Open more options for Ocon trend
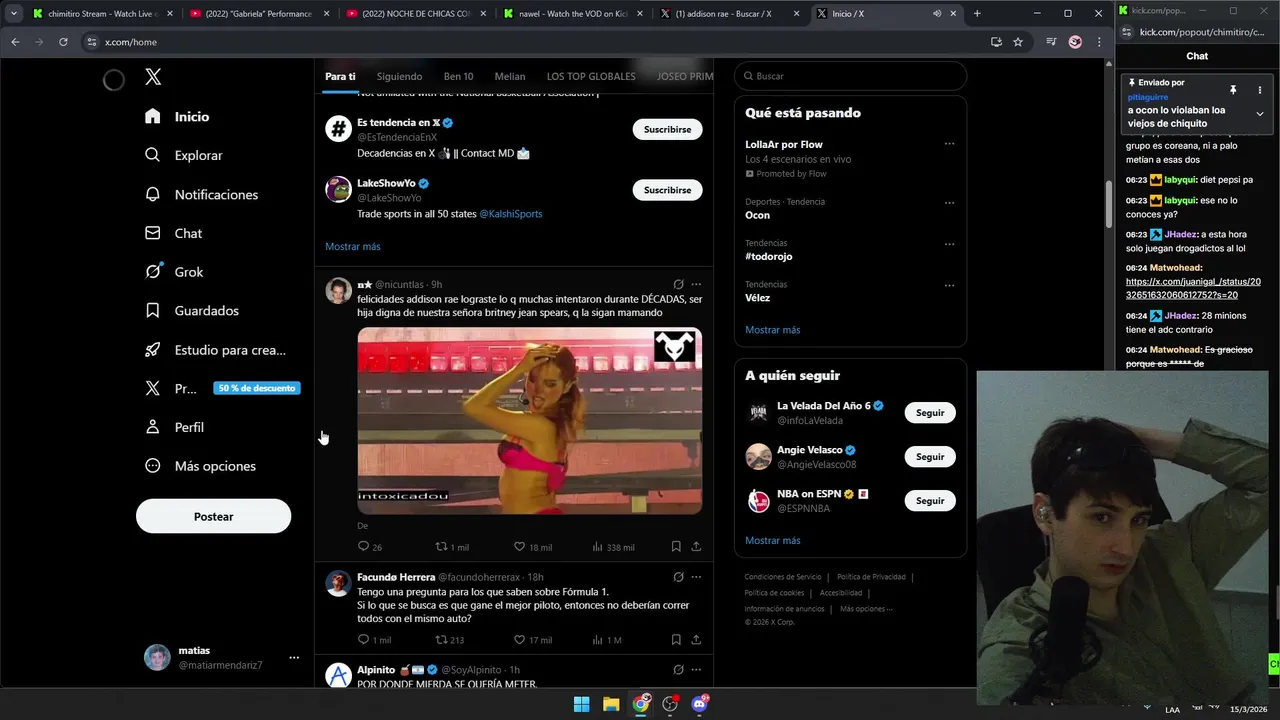Image resolution: width=1280 pixels, height=720 pixels. [949, 203]
